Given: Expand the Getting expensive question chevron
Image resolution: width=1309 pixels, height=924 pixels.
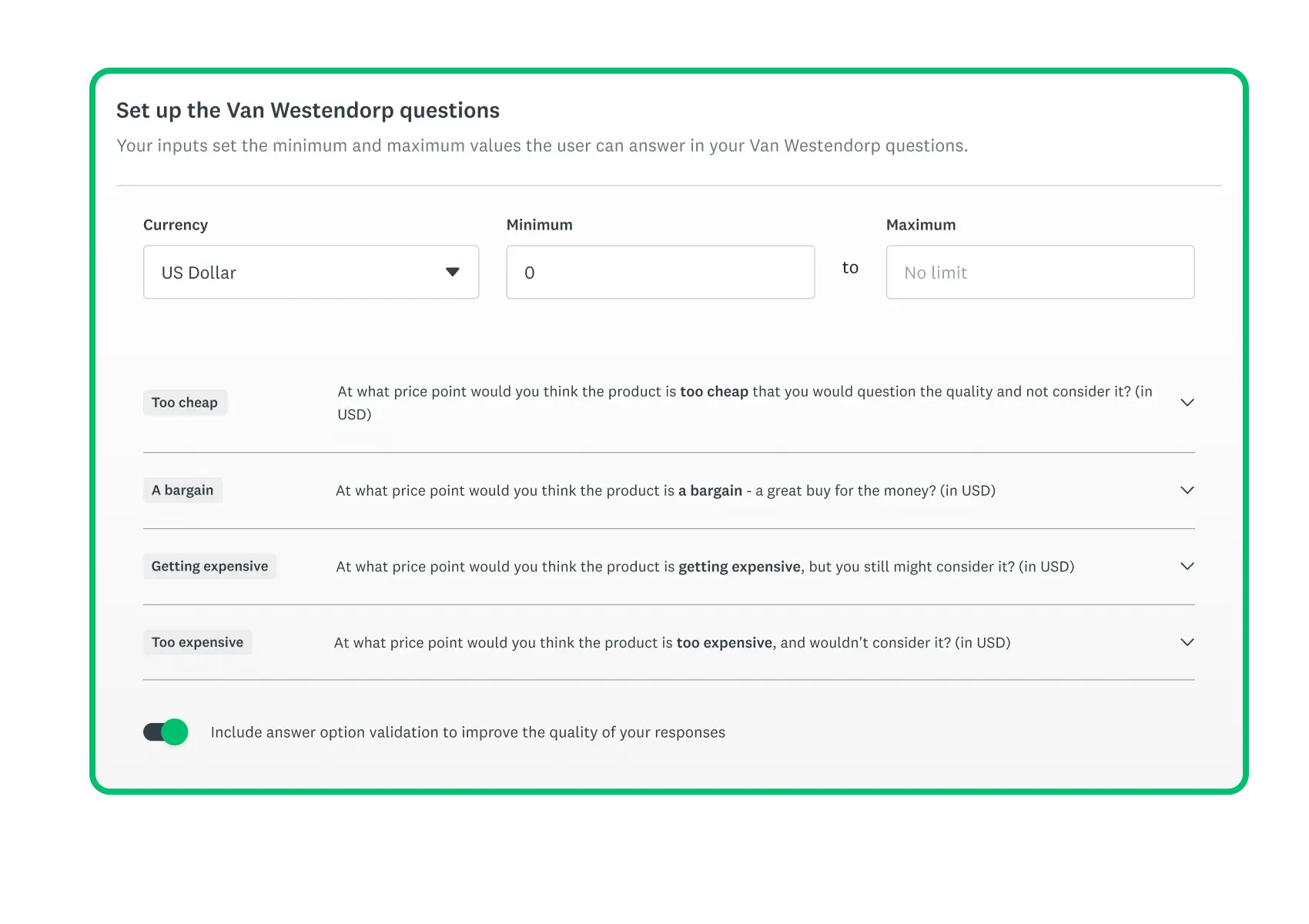Looking at the screenshot, I should [1187, 567].
